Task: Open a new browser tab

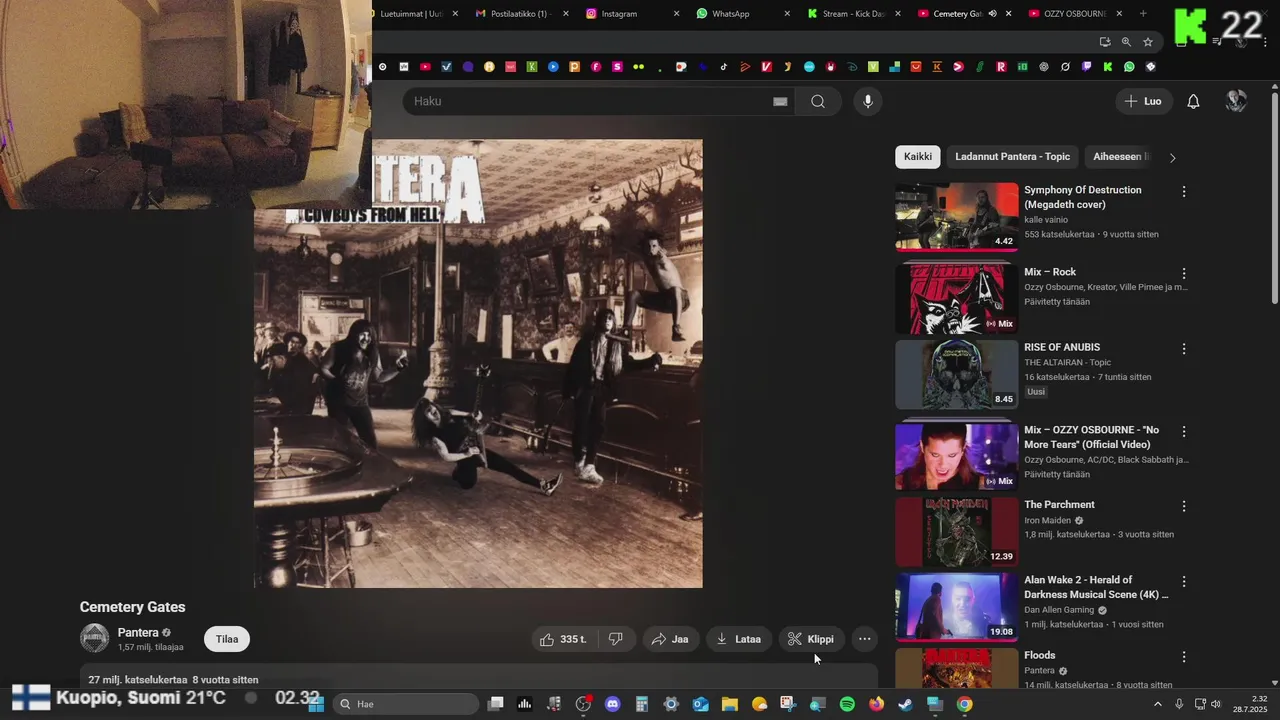Action: pos(1143,14)
